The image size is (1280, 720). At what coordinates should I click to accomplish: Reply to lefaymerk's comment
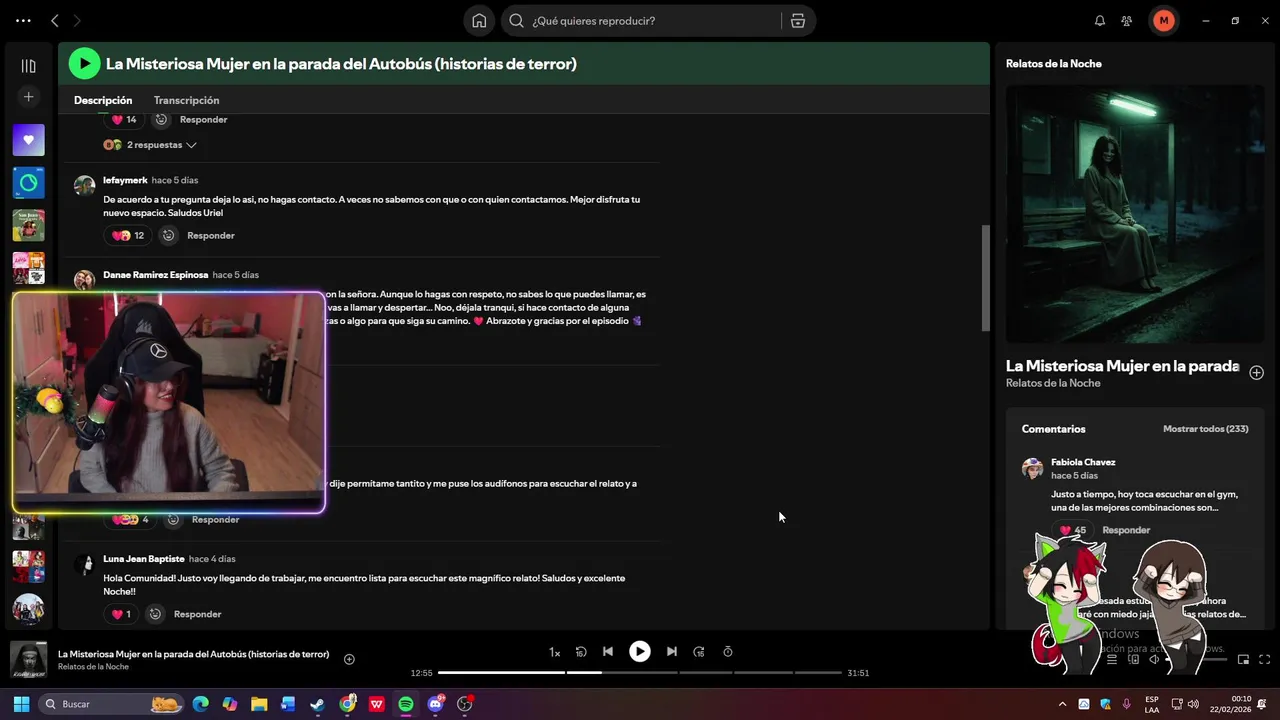pyautogui.click(x=210, y=236)
